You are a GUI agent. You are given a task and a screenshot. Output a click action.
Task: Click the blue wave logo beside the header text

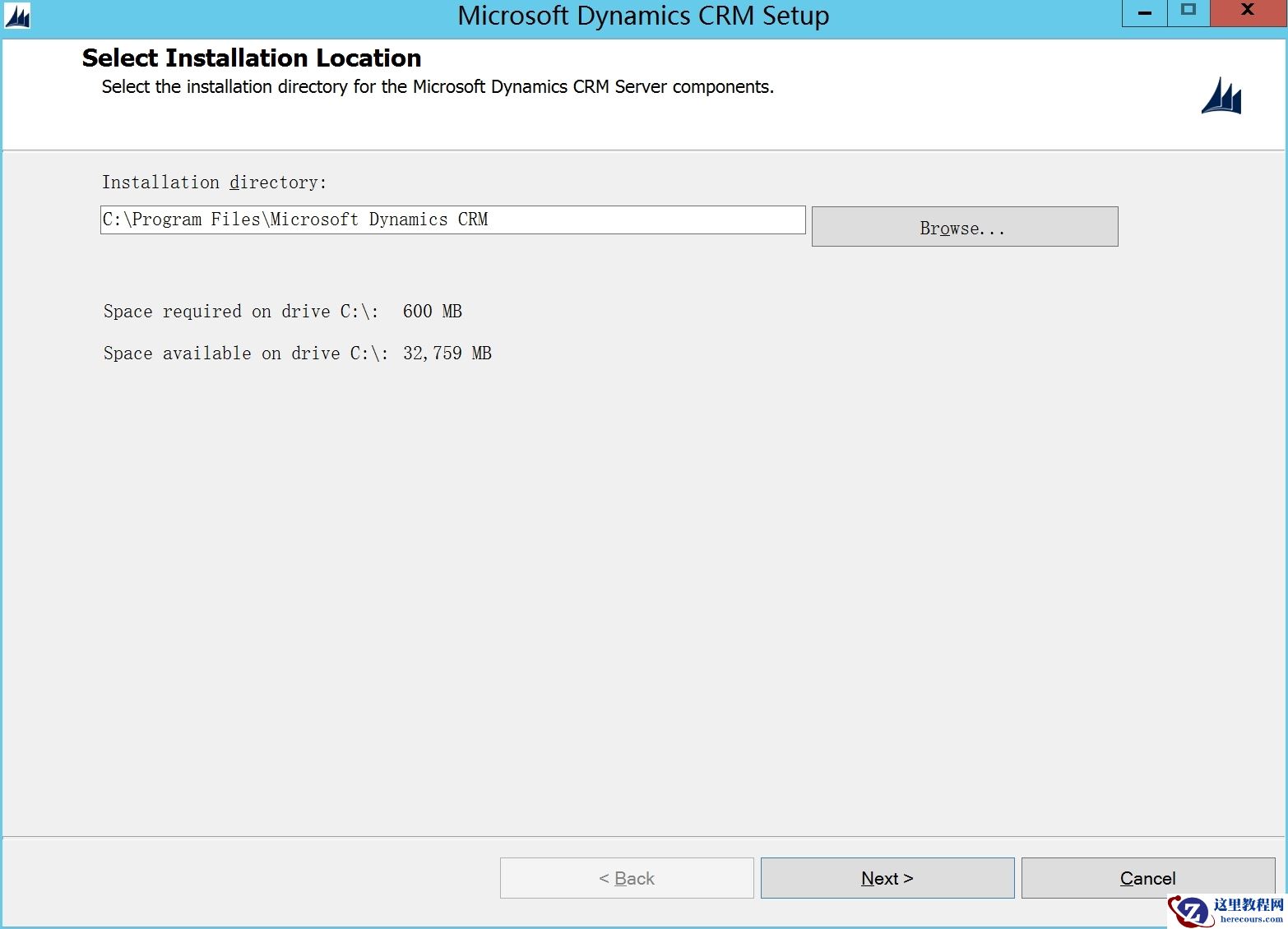(x=1221, y=95)
